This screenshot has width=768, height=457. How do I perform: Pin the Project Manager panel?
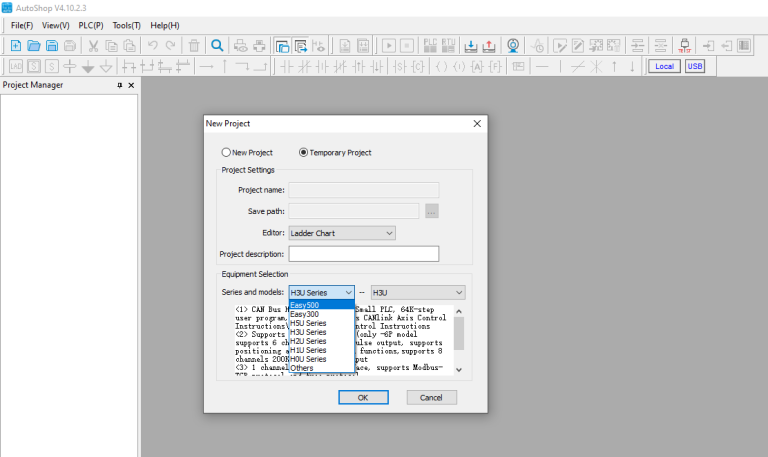pyautogui.click(x=120, y=85)
